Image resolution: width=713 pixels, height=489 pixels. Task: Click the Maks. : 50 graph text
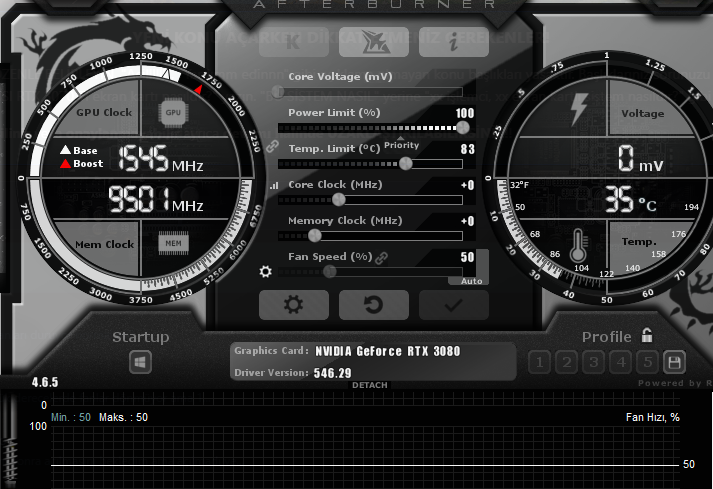tap(123, 417)
